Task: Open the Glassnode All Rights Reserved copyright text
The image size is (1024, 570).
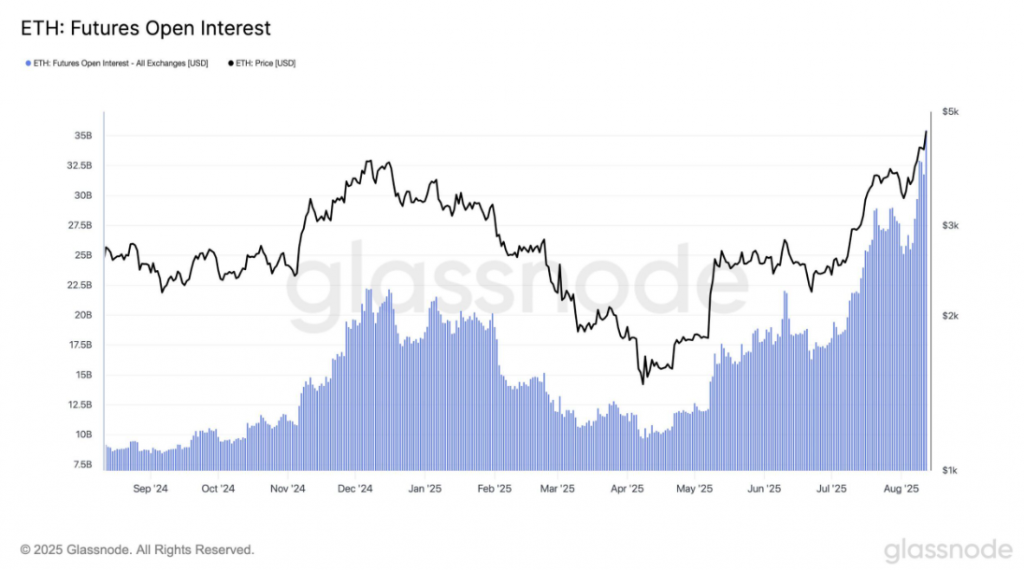Action: tap(137, 550)
